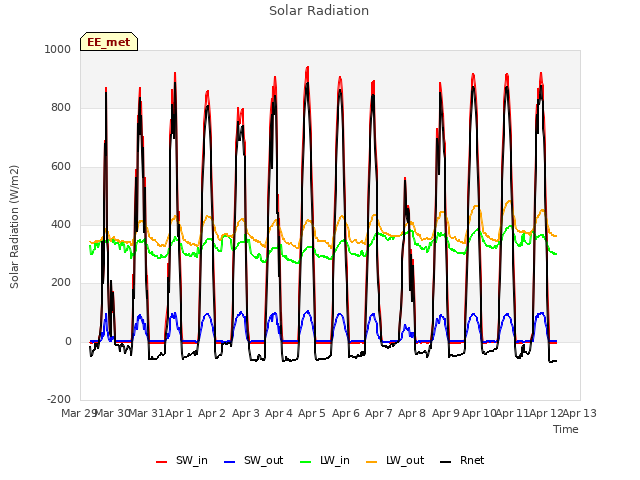
Task: Click the EE_met annotation label
Action: pos(109,42)
